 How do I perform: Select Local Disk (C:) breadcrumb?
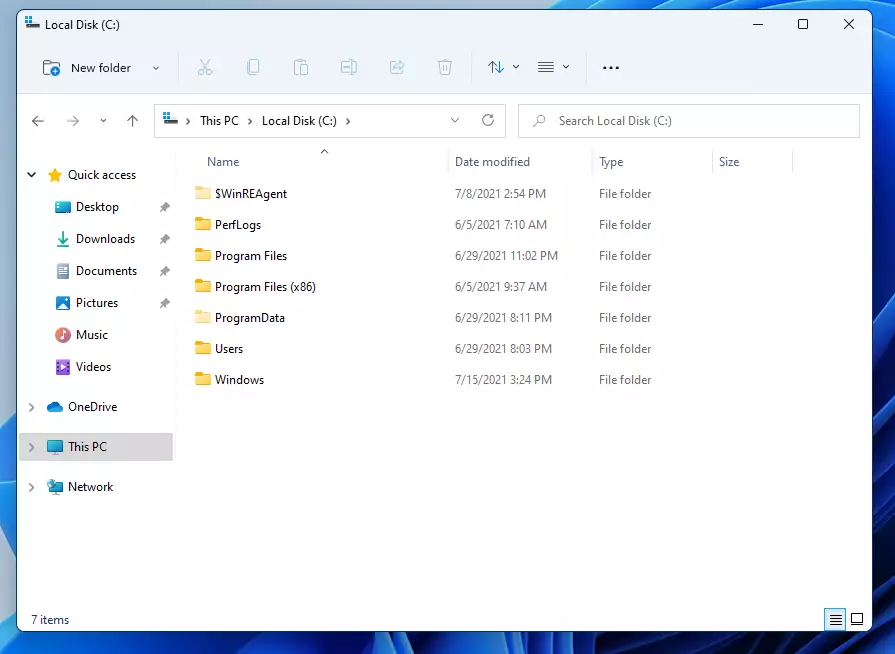pyautogui.click(x=299, y=121)
